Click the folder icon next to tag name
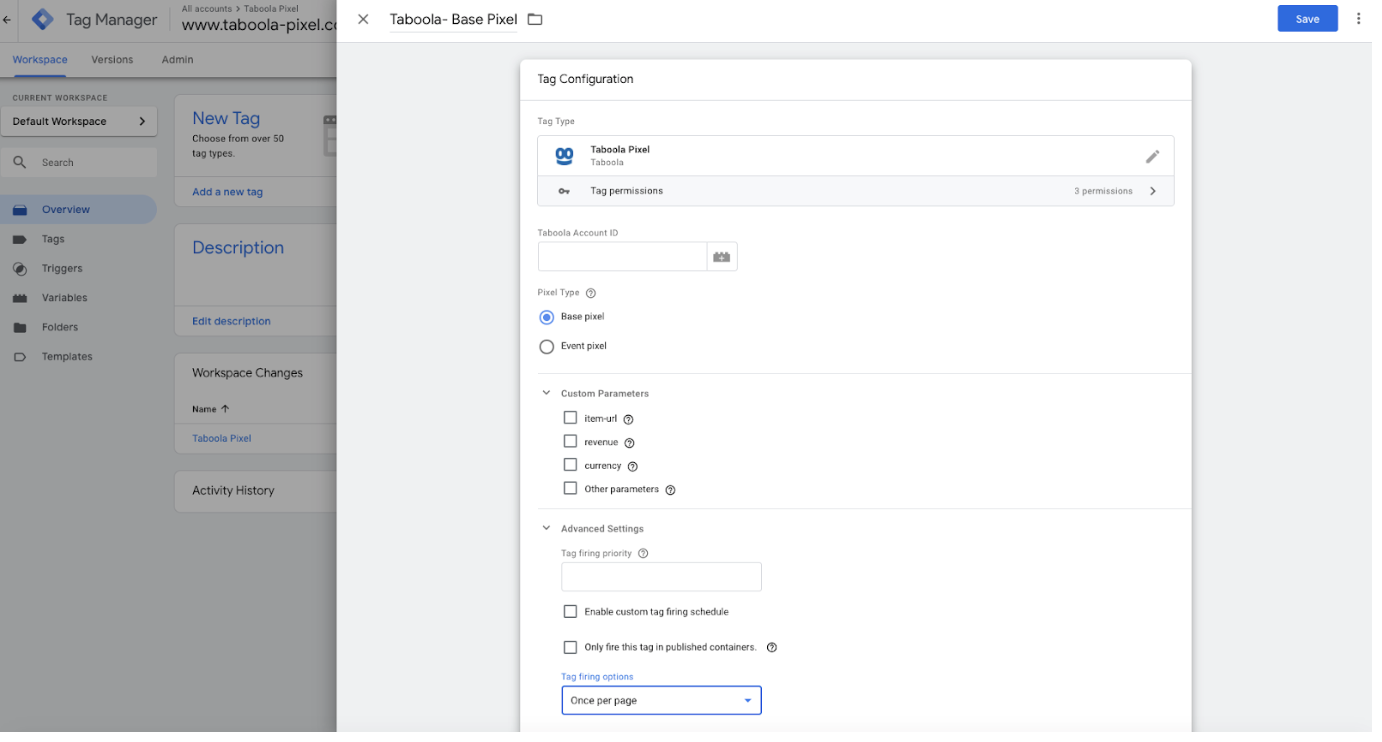 click(535, 19)
